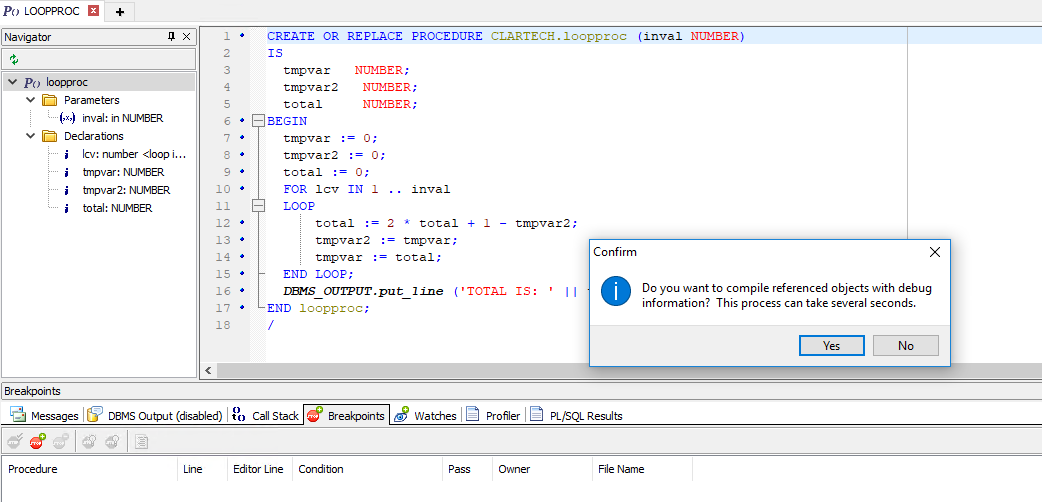
Task: Click the edit breakpoint icon with checkmark
Action: [x=15, y=440]
